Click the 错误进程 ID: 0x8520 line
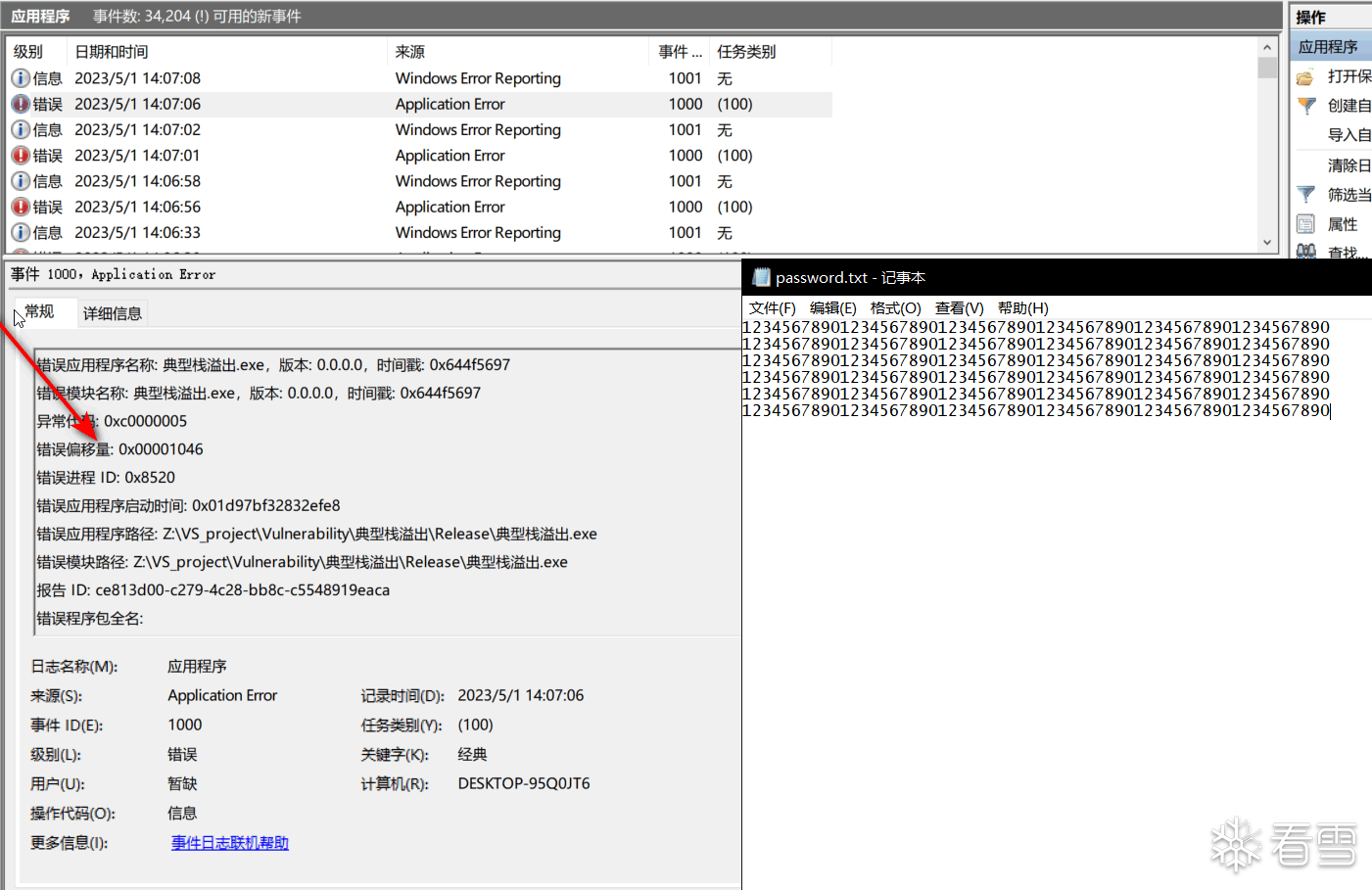 pos(106,478)
